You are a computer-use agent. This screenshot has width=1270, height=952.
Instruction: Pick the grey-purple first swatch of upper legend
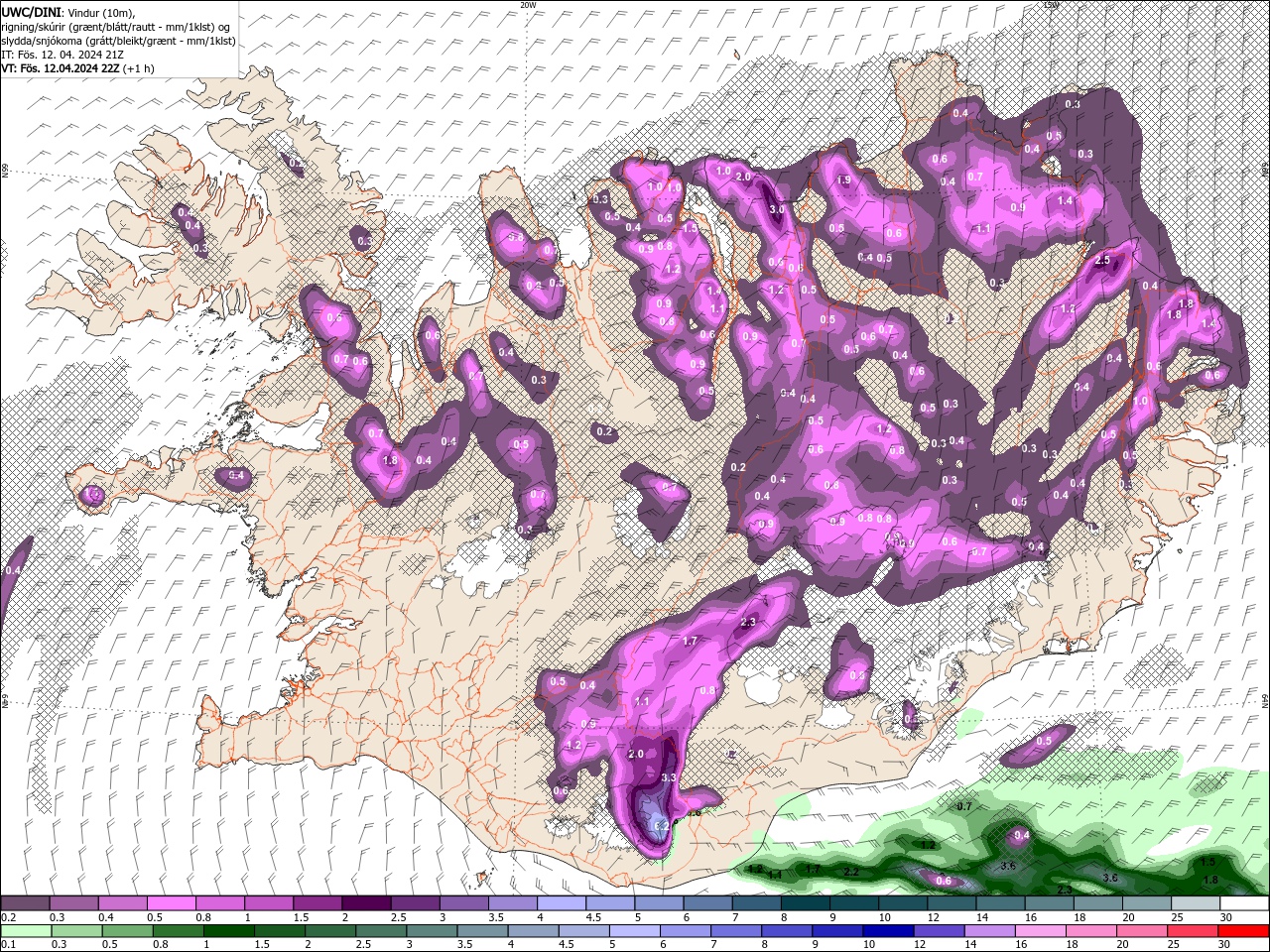click(x=25, y=903)
